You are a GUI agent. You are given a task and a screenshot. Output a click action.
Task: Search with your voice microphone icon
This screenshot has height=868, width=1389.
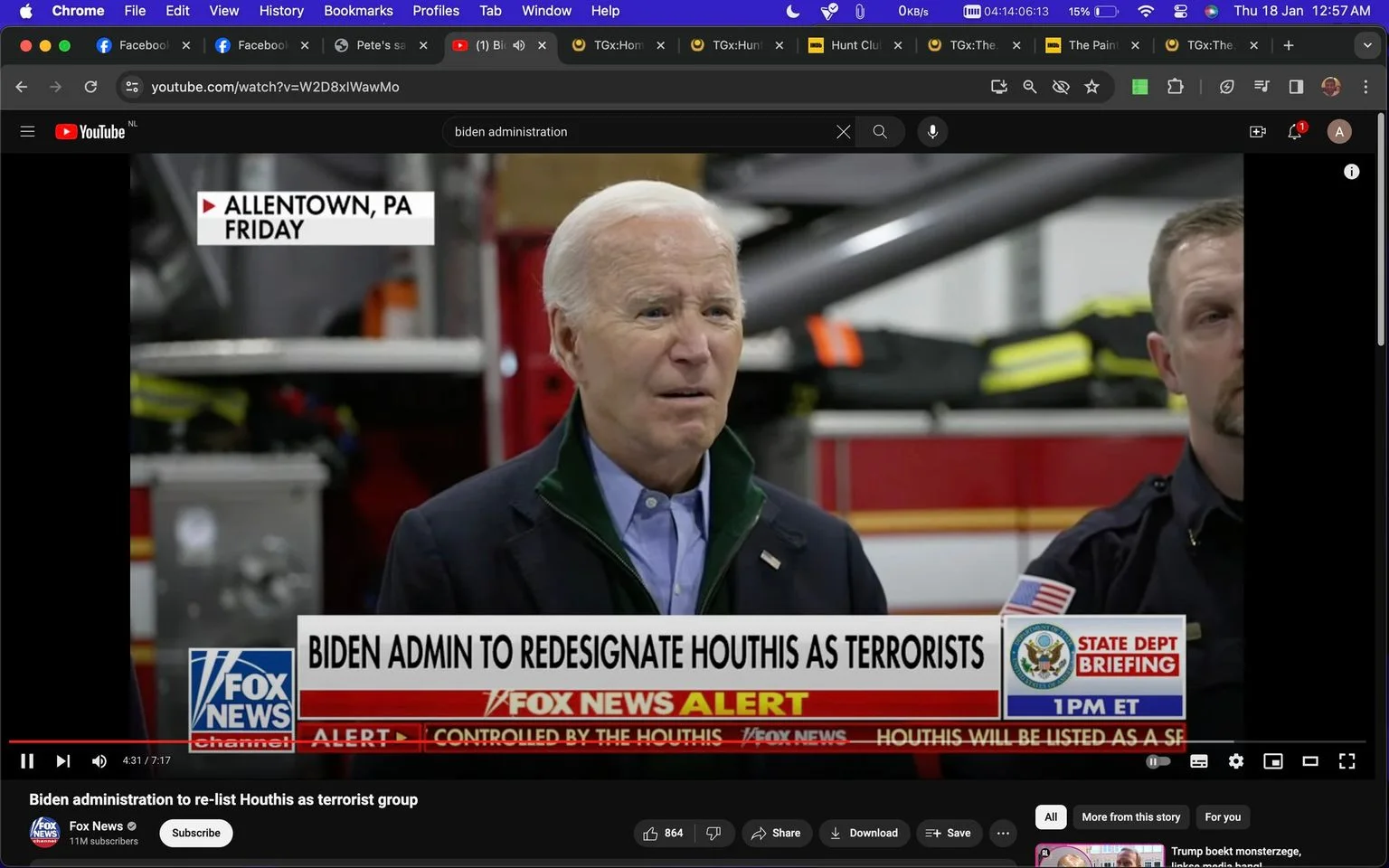[932, 132]
